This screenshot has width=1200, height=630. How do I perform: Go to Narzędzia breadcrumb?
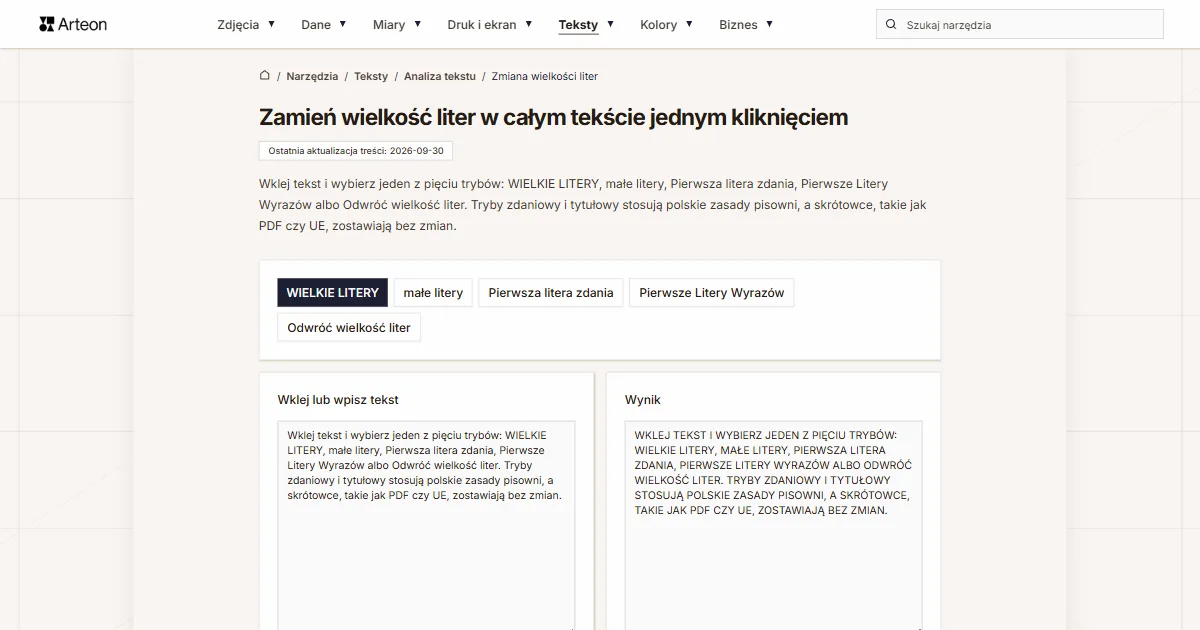point(312,76)
